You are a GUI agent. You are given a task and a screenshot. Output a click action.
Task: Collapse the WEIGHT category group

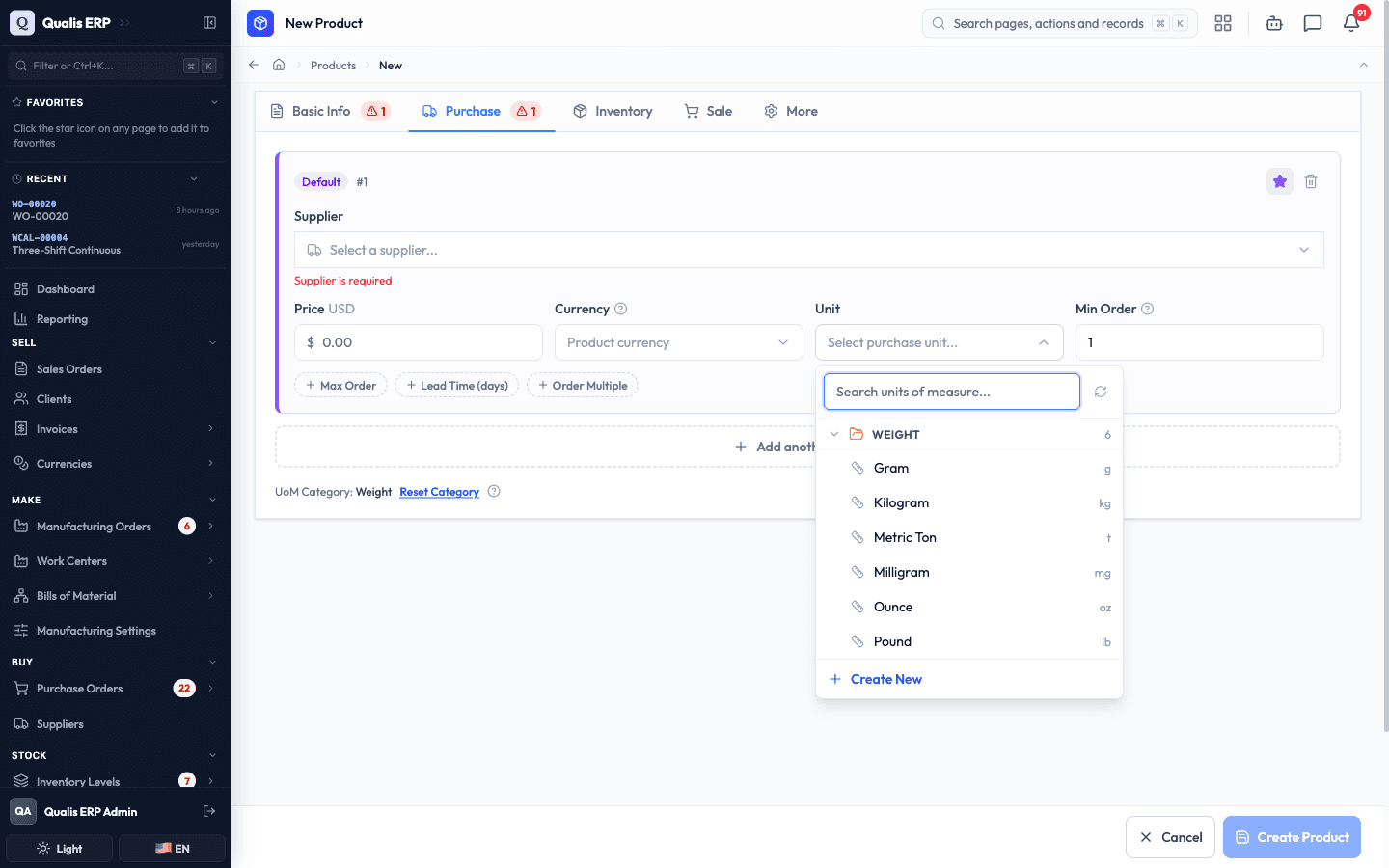[834, 434]
